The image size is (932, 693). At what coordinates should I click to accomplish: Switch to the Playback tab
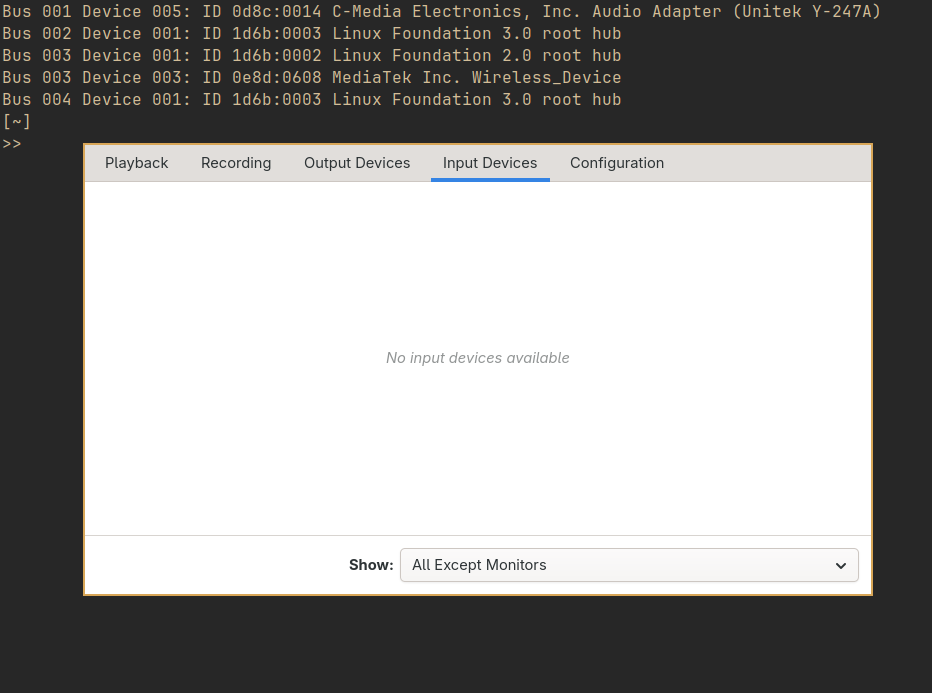[136, 163]
